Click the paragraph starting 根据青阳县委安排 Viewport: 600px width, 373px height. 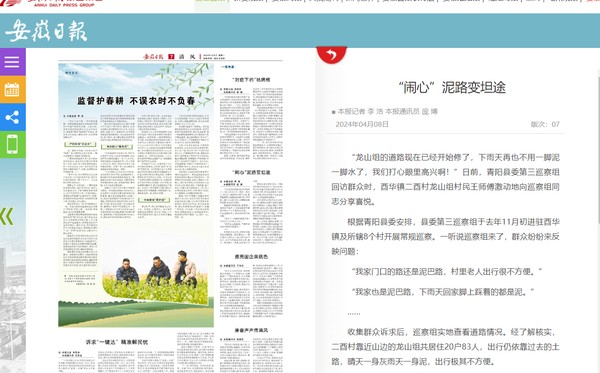(x=445, y=236)
